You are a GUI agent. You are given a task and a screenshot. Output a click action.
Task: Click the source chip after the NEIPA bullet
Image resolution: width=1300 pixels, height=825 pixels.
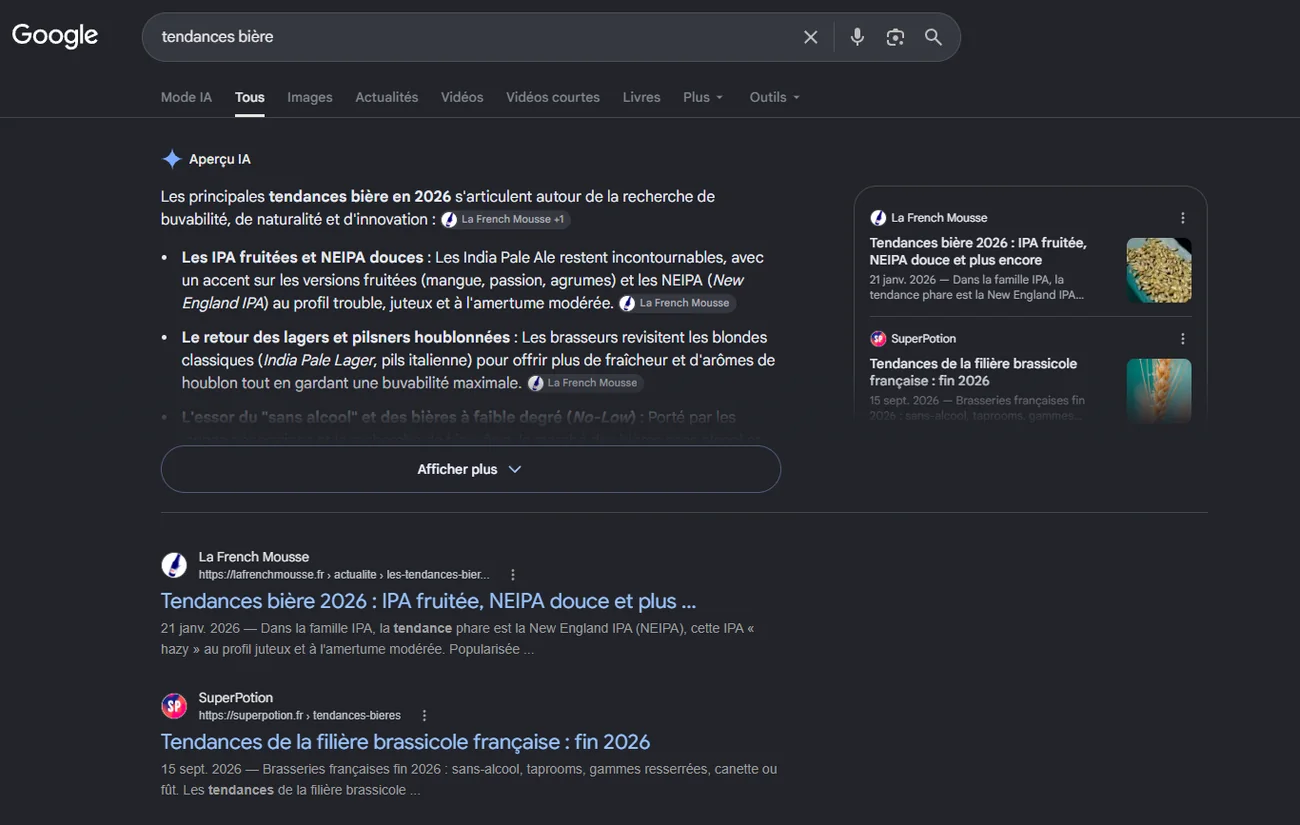pos(677,303)
